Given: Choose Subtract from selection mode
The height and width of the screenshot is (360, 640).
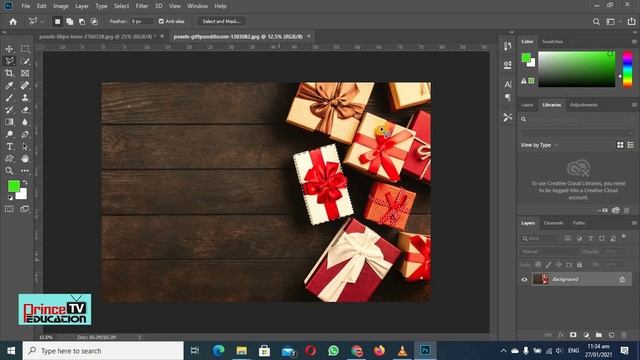Looking at the screenshot, I should pyautogui.click(x=82, y=21).
